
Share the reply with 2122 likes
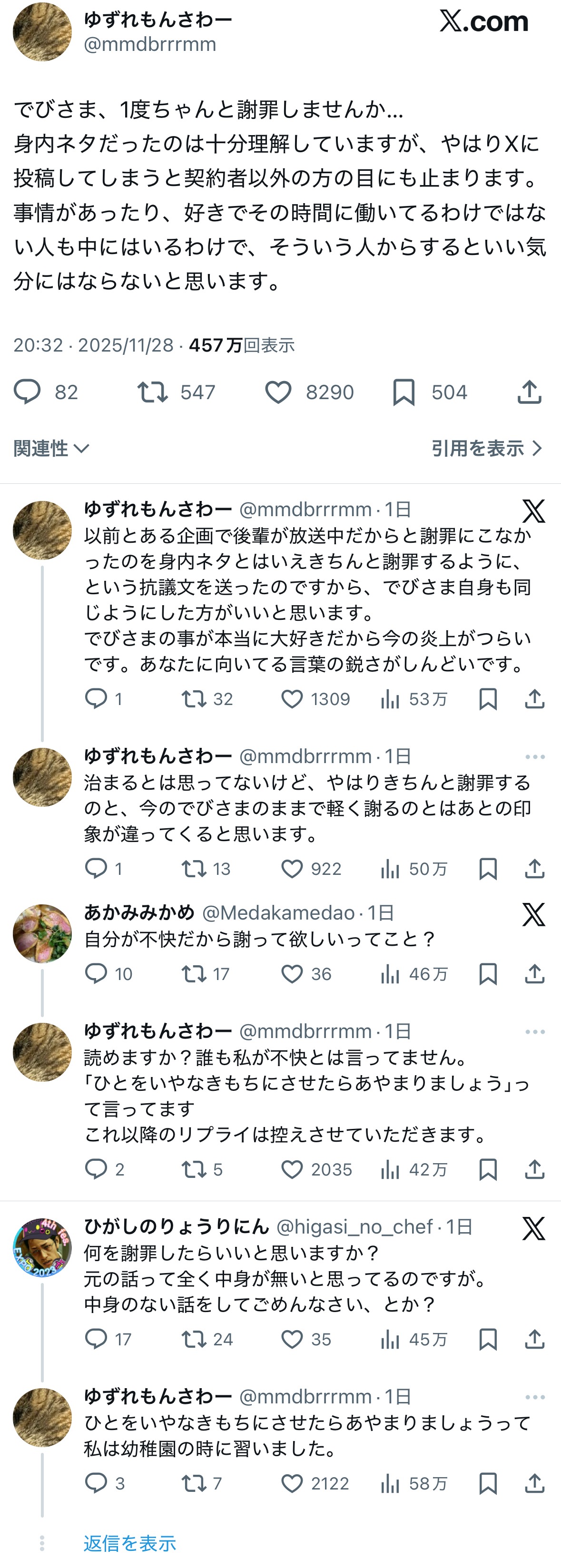(x=534, y=1483)
